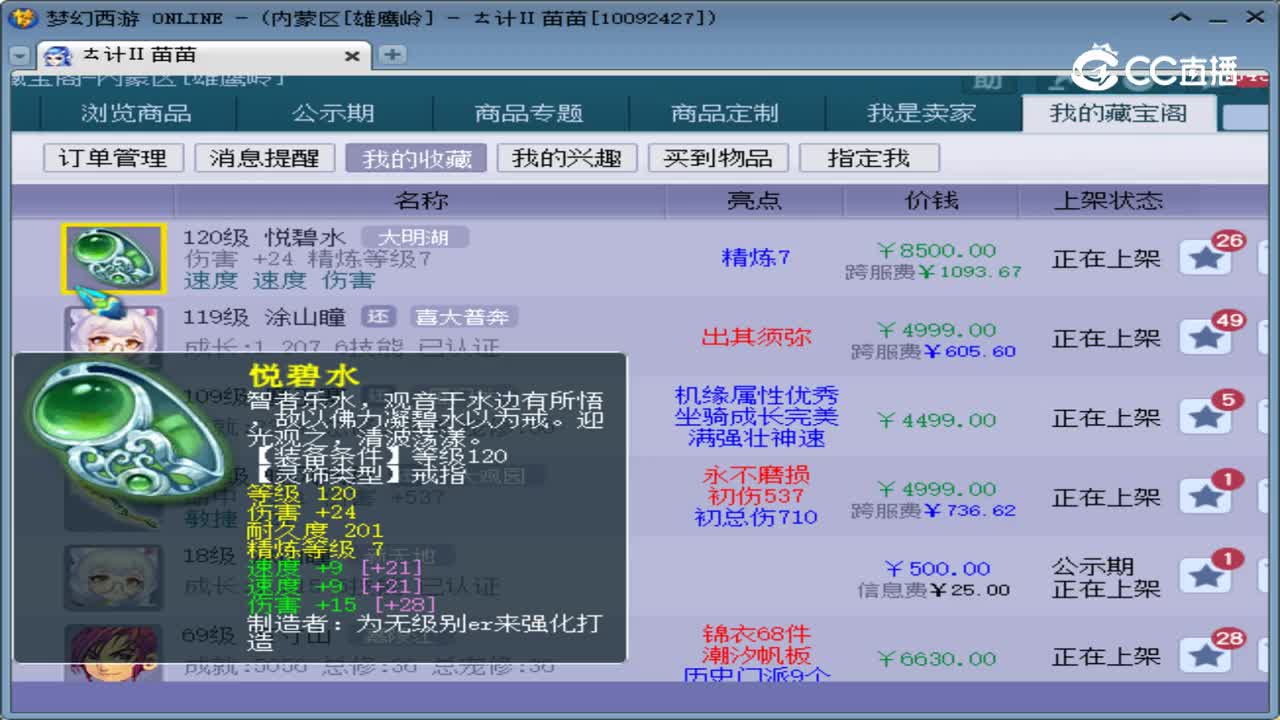The width and height of the screenshot is (1280, 720).
Task: Switch to the 公示期 tab
Action: pyautogui.click(x=333, y=113)
